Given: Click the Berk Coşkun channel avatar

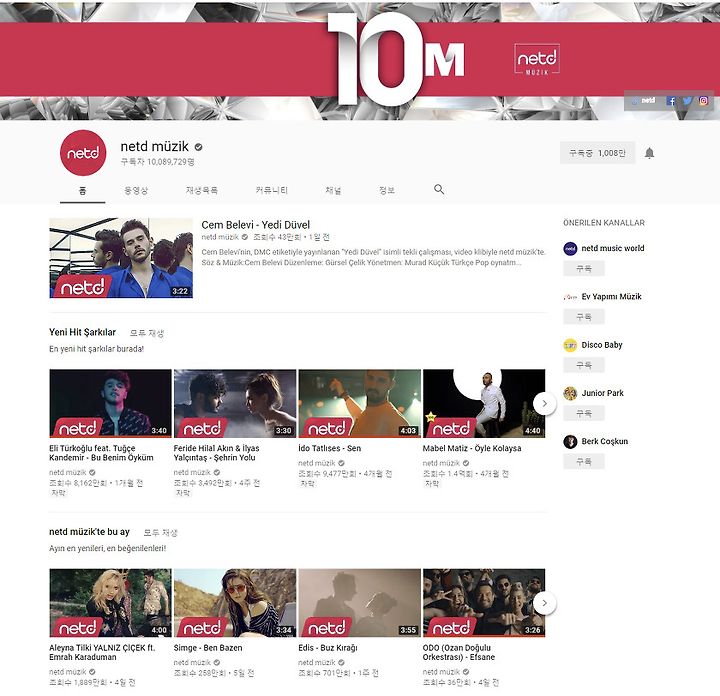Looking at the screenshot, I should [570, 441].
